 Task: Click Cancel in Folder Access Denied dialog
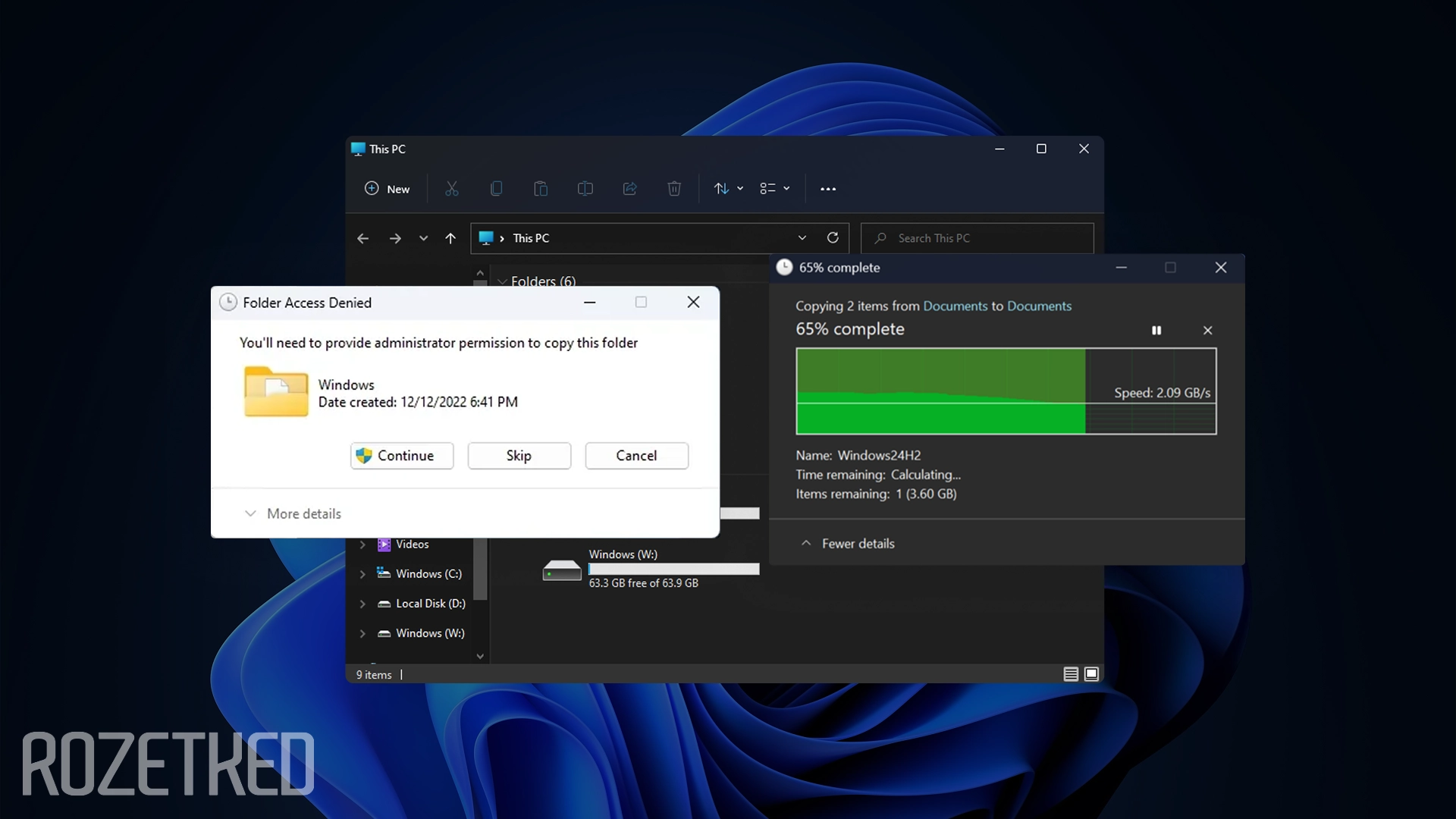point(637,456)
